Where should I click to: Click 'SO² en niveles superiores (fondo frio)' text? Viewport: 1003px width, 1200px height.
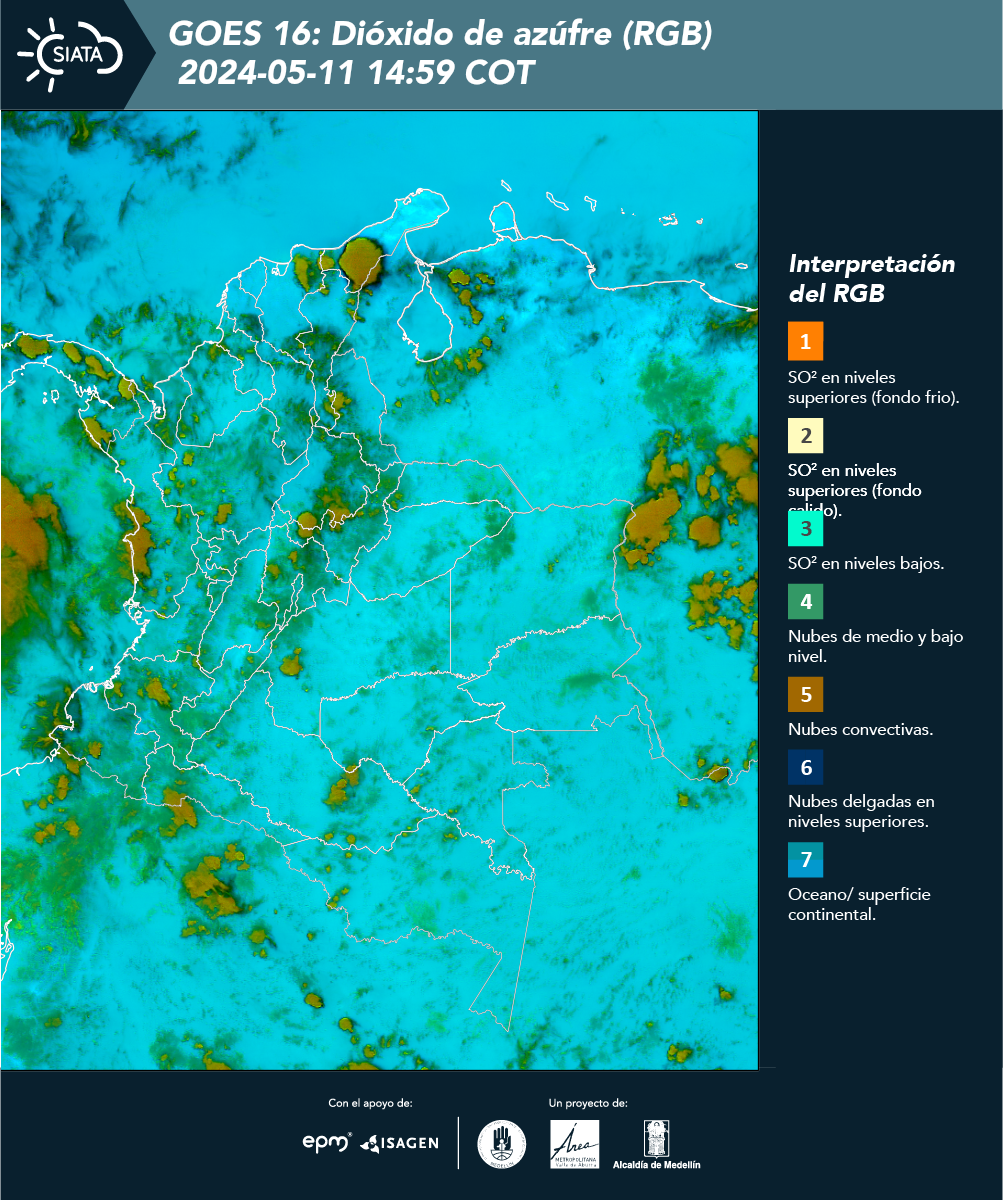(874, 387)
